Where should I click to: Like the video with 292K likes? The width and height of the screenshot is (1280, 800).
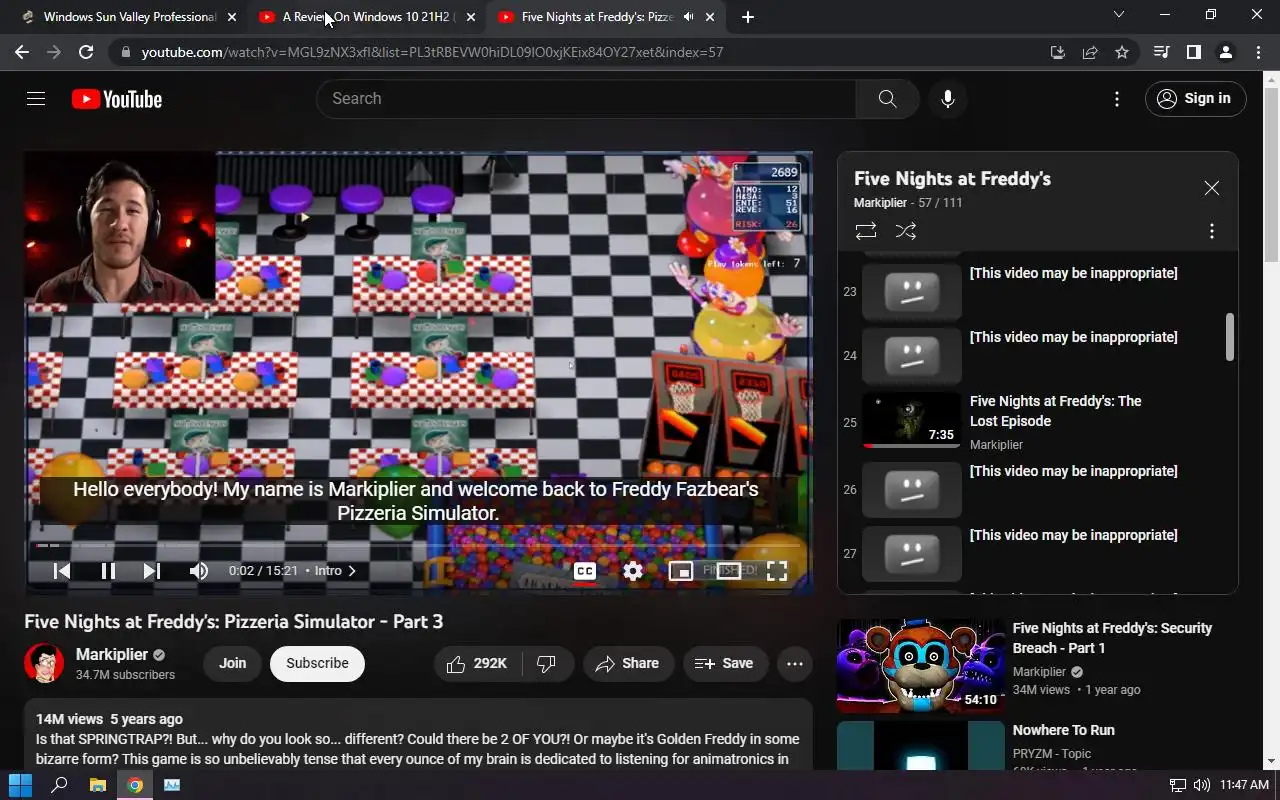tap(476, 664)
